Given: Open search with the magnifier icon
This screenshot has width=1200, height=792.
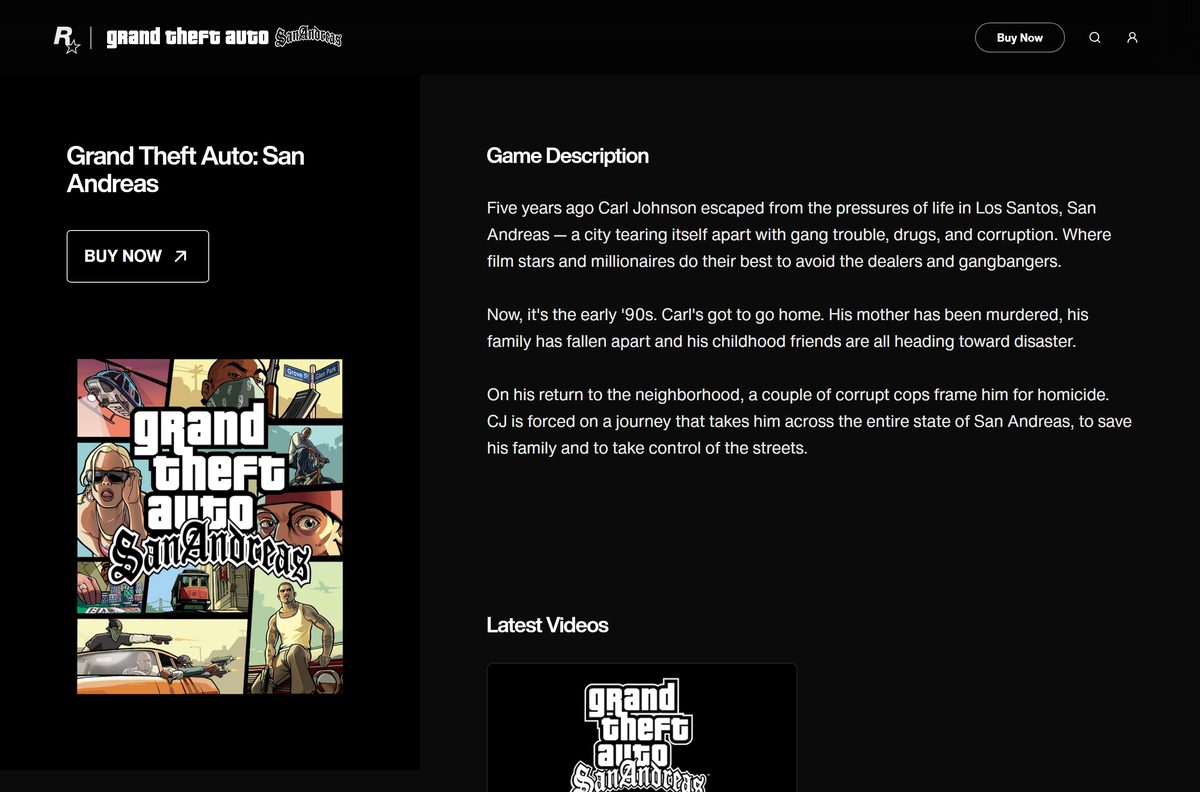Looking at the screenshot, I should [x=1095, y=38].
